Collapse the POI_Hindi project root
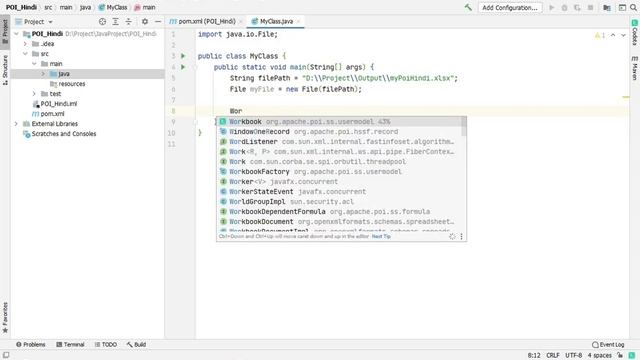Viewport: 640px width, 360px height. pos(16,33)
